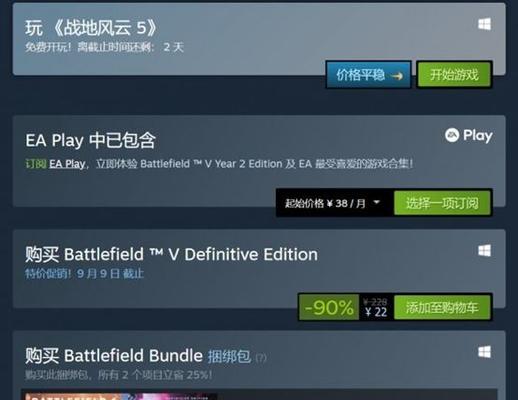Click the green 订阅 text link
The width and height of the screenshot is (518, 400).
coord(36,164)
